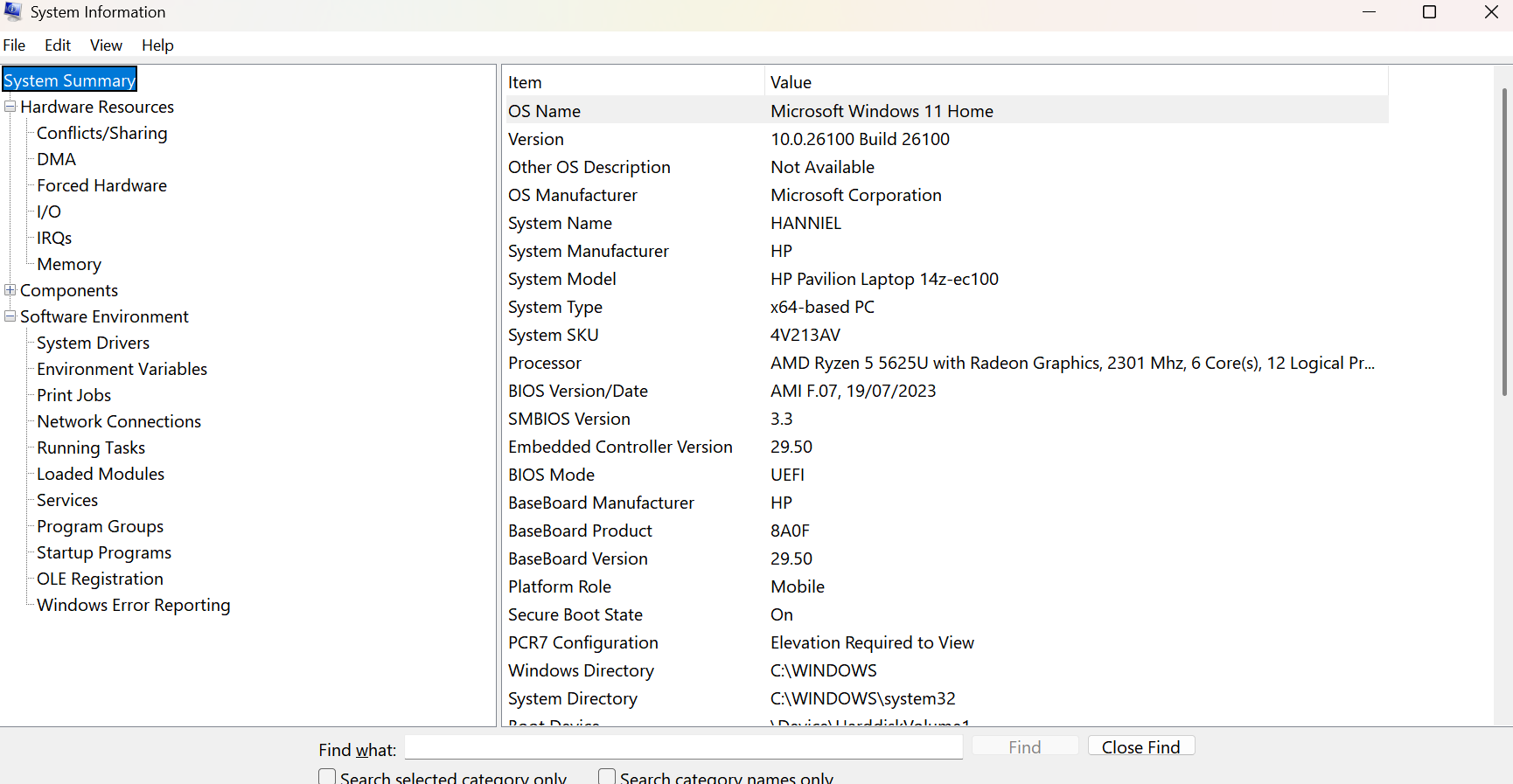The height and width of the screenshot is (784, 1513).
Task: Collapse the Hardware Resources tree node
Action: point(10,107)
